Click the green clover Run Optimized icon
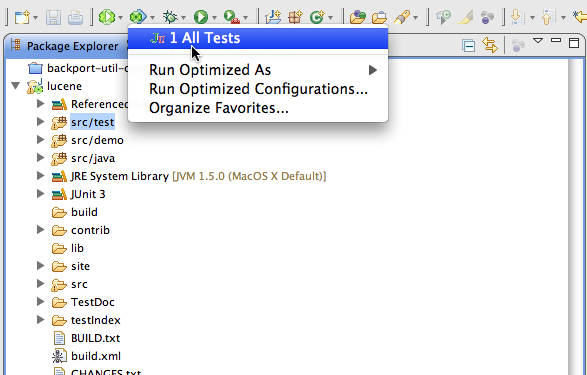Image resolution: width=587 pixels, height=375 pixels. click(138, 17)
